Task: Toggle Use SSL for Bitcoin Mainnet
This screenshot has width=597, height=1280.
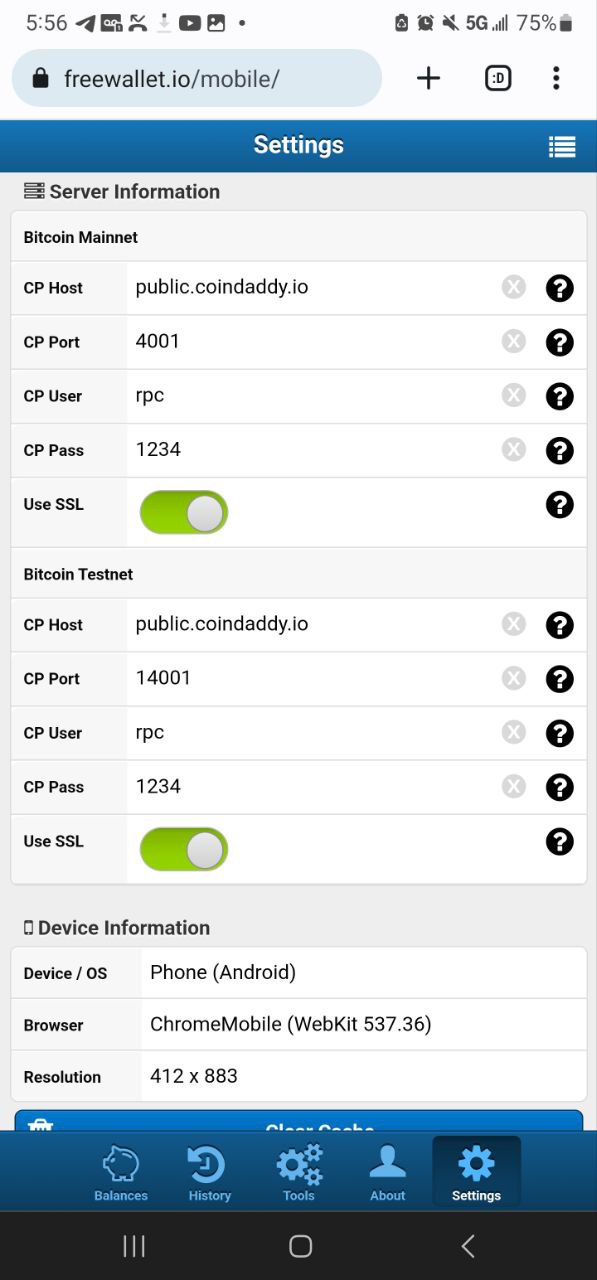Action: click(x=184, y=512)
